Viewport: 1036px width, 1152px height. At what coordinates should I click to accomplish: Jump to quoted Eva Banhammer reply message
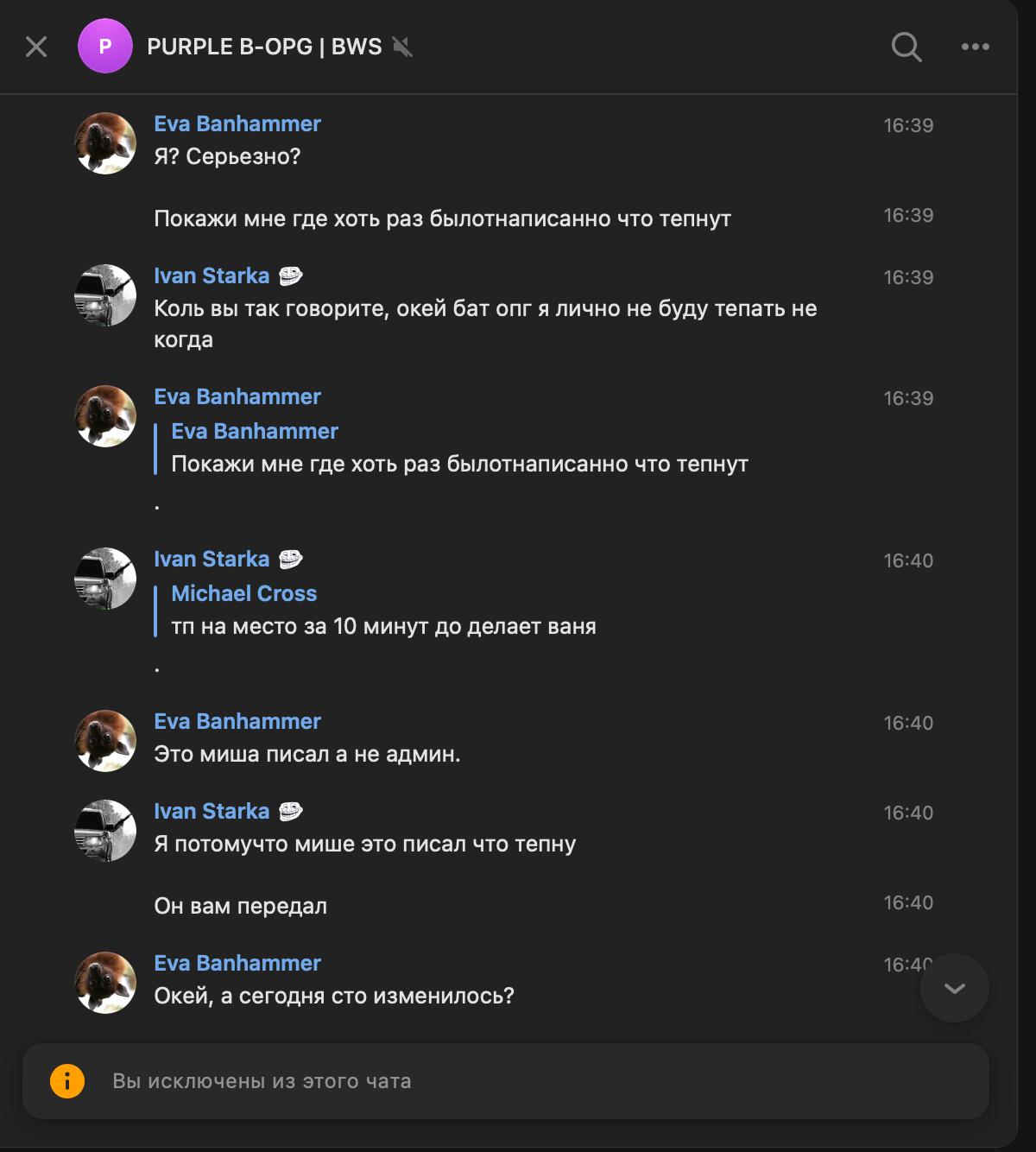459,448
